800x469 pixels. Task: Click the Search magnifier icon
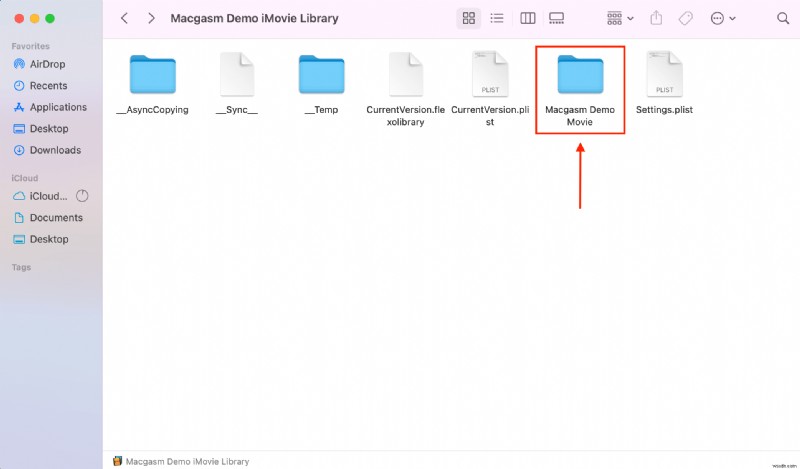tap(783, 18)
